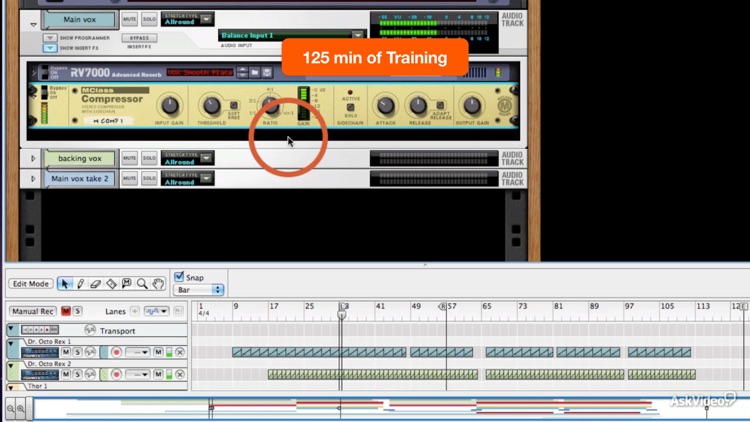The height and width of the screenshot is (422, 750).
Task: Click the compressor Input Gain knob
Action: (169, 106)
